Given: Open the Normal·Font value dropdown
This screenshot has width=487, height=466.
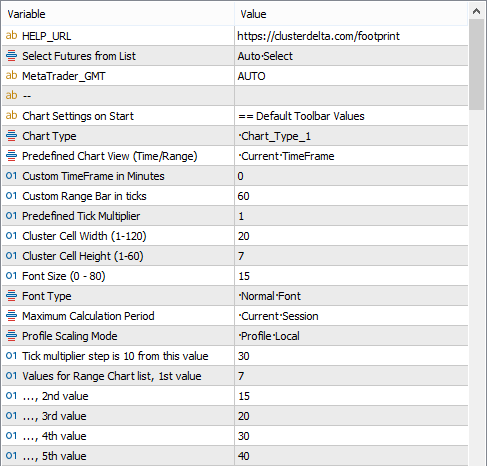Looking at the screenshot, I should tap(351, 296).
